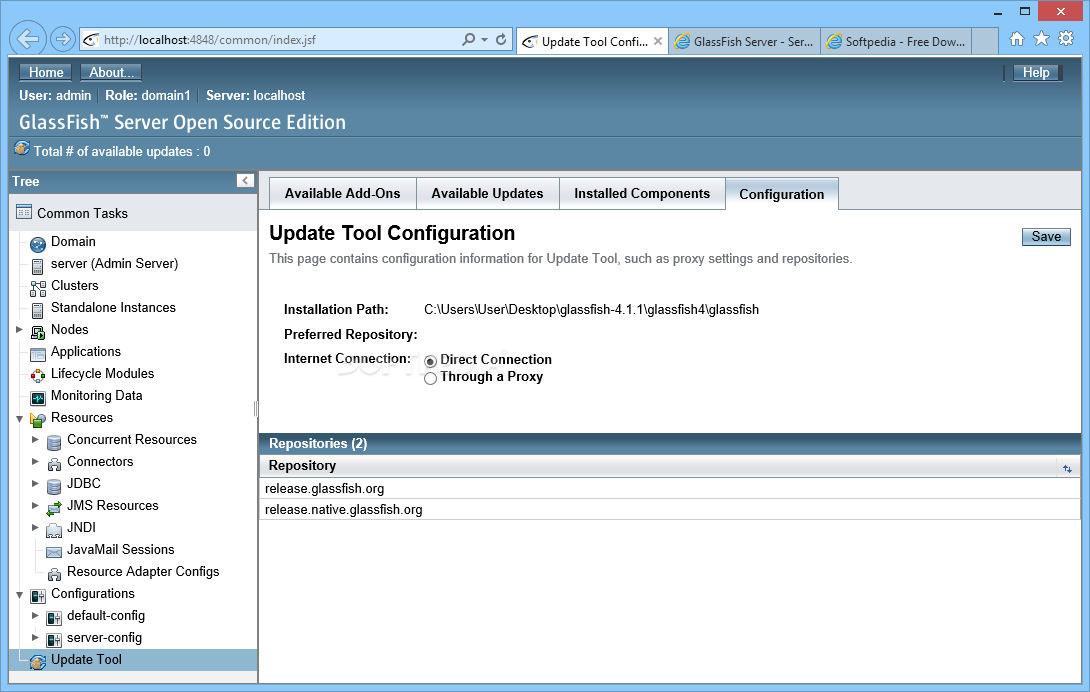Viewport: 1090px width, 692px height.
Task: Click the Clusters icon in tree
Action: click(x=38, y=289)
